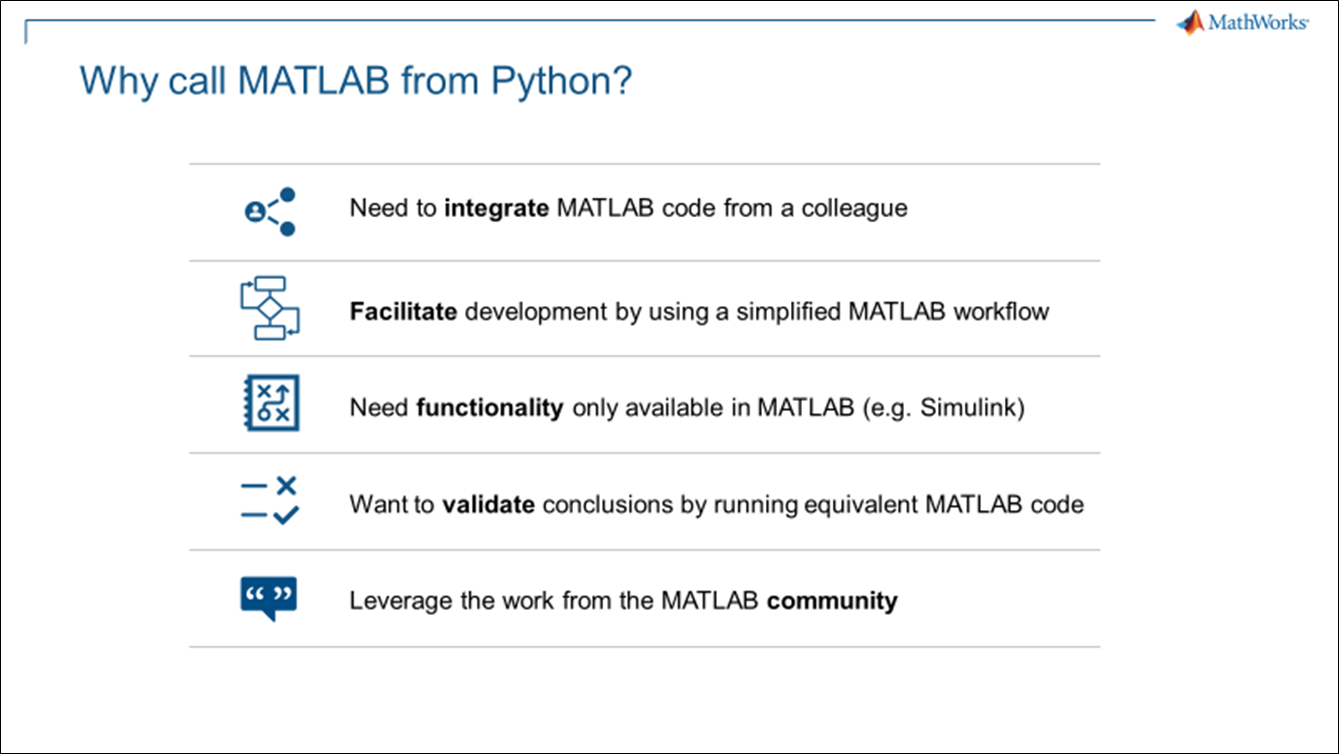The height and width of the screenshot is (754, 1339).
Task: Select the slide title Why call MATLAB from Python
Action: pos(356,81)
